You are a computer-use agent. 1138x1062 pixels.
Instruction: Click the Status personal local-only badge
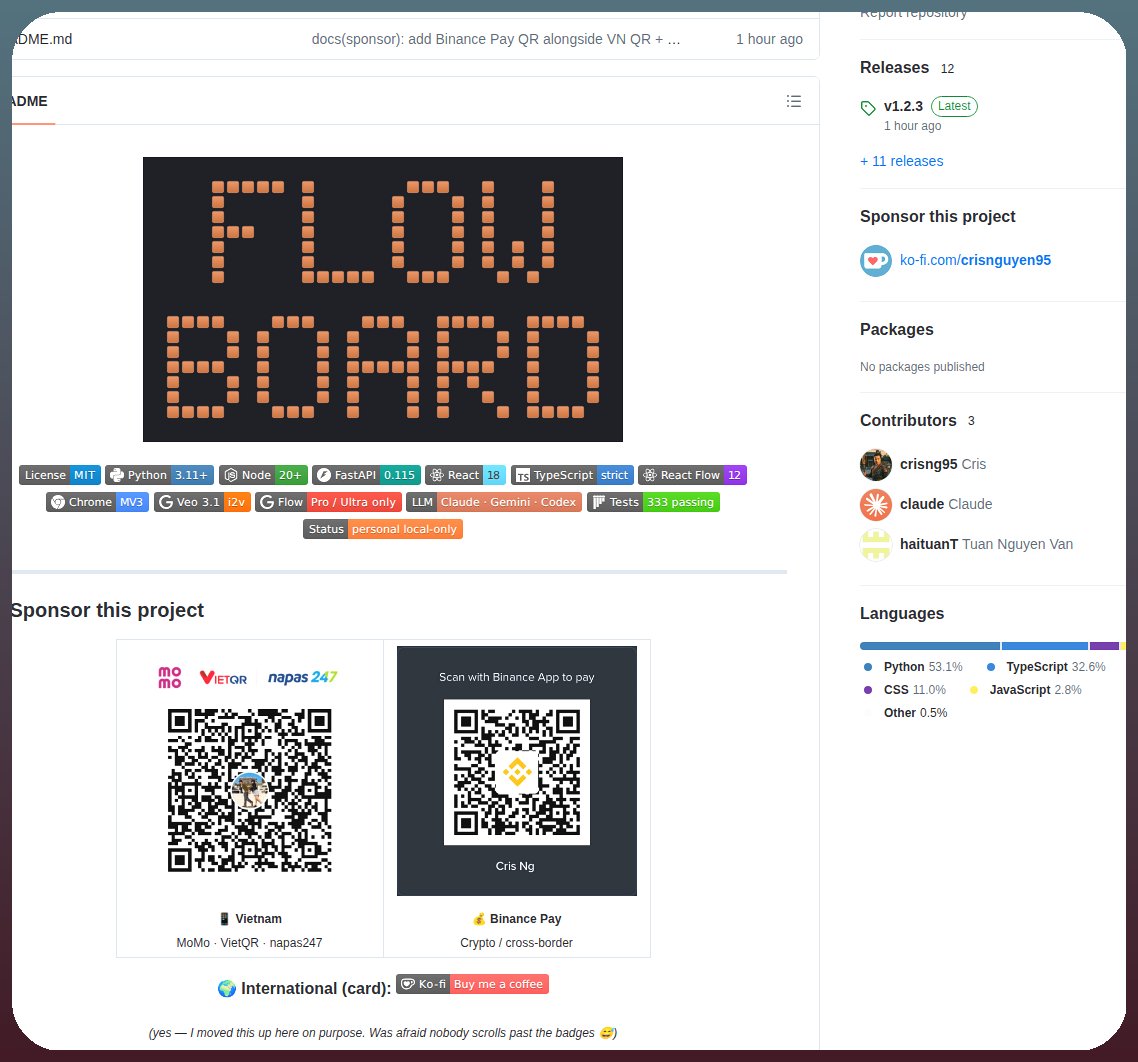click(x=382, y=529)
